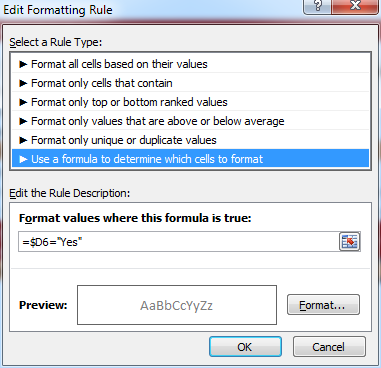The image size is (381, 368).
Task: Click the triangle bullet beside 'Format only cells that contain'
Action: [23, 83]
